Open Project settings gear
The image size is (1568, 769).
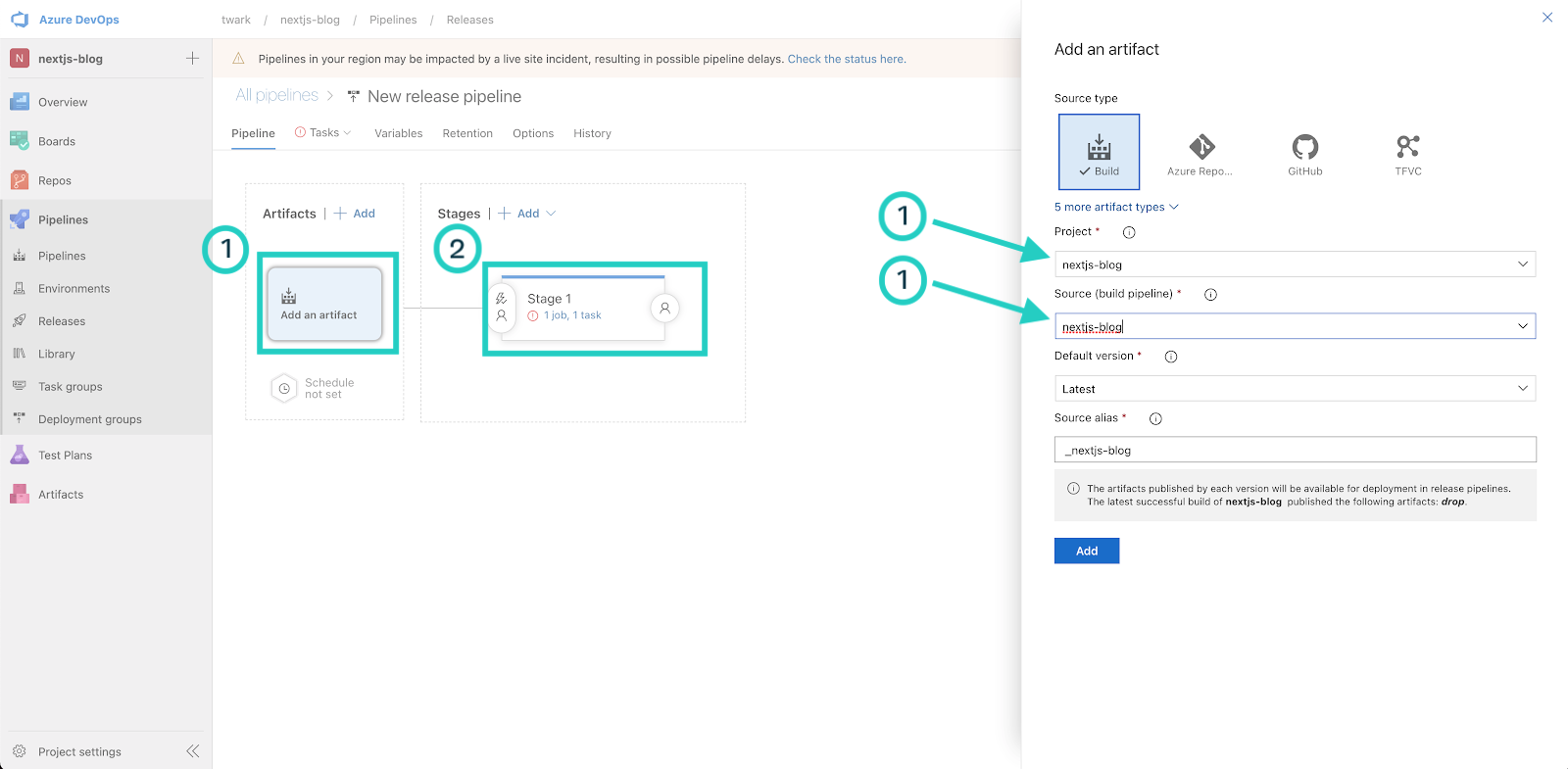click(20, 751)
